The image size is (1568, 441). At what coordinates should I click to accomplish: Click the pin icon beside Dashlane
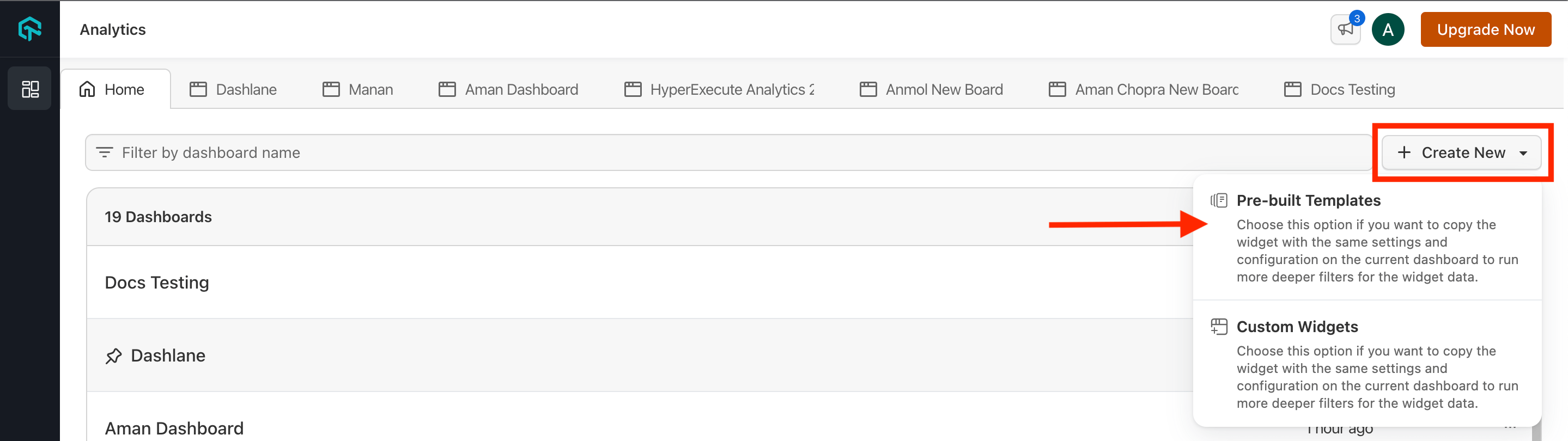coord(114,356)
